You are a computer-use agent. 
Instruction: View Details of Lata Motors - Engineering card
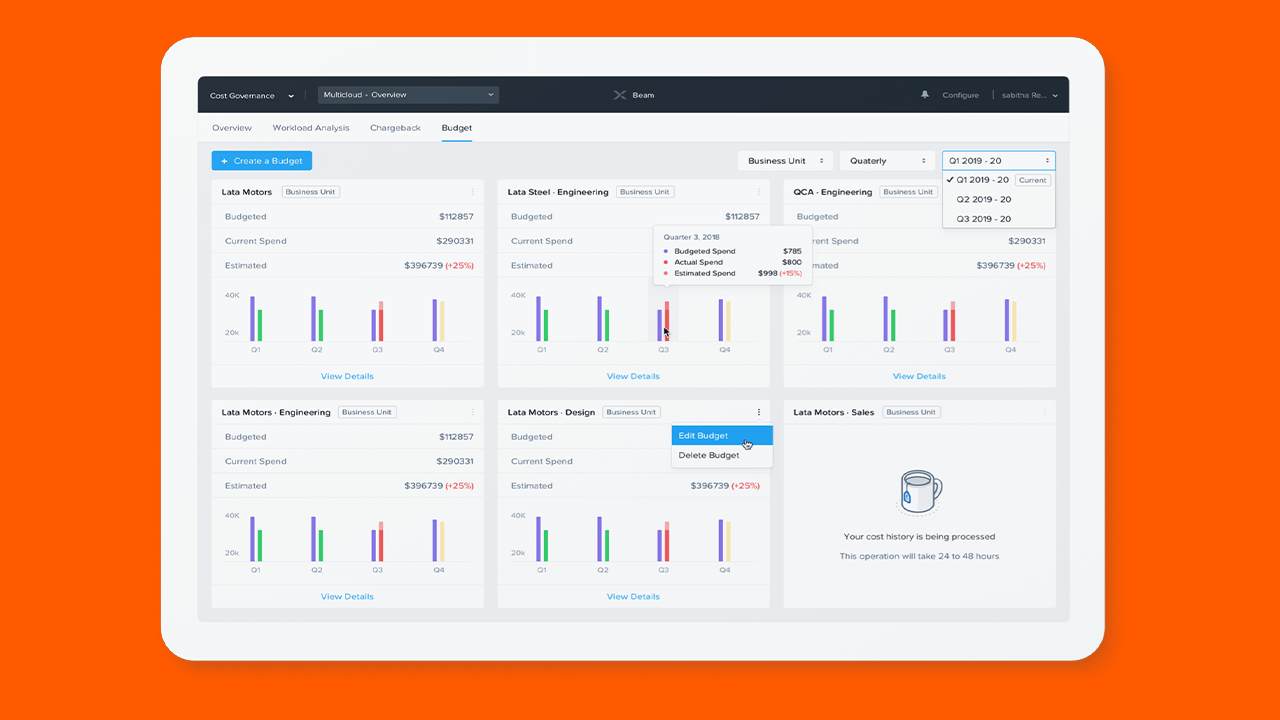pos(347,597)
